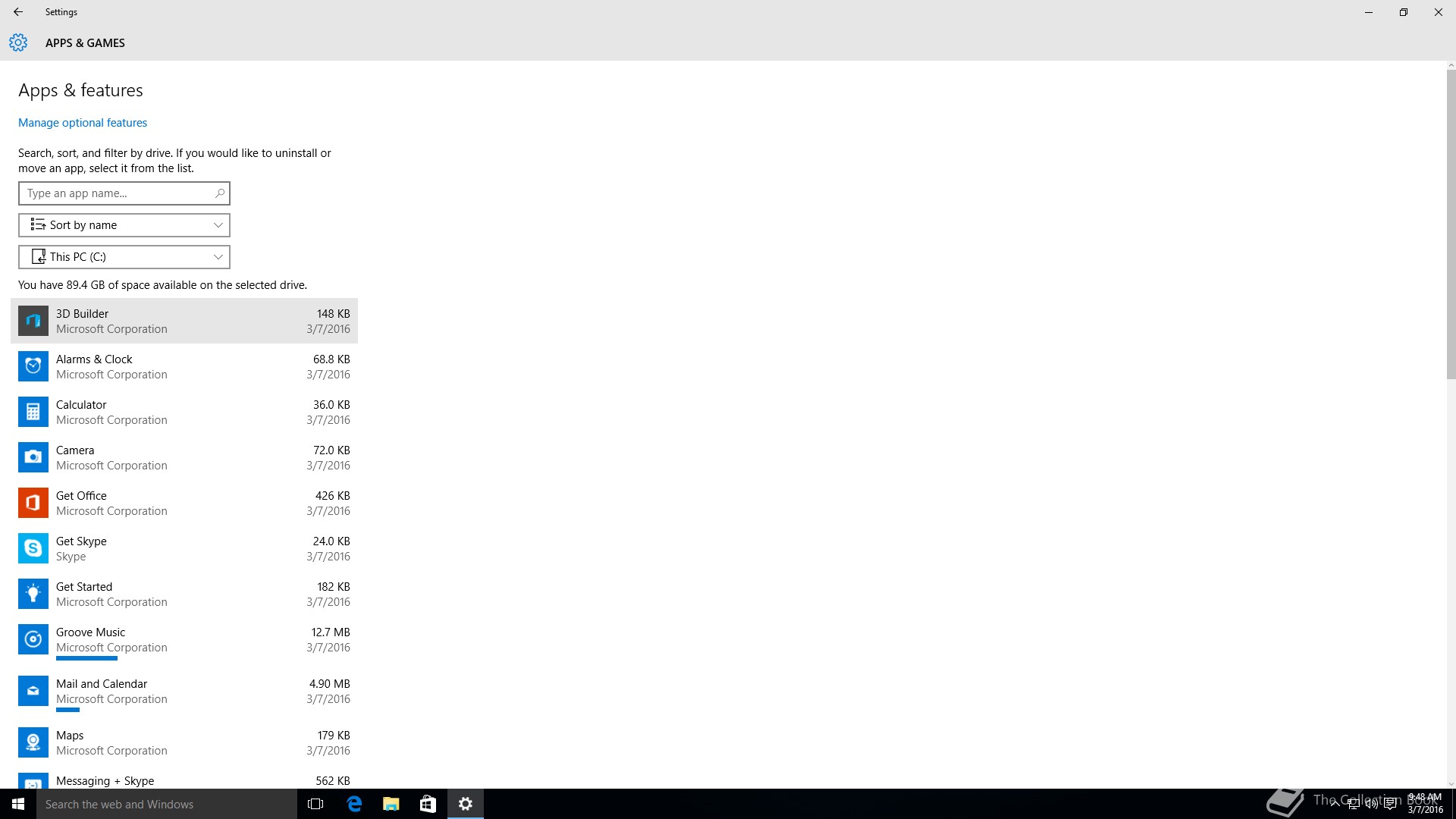
Task: Click the 426 KB size value
Action: pyautogui.click(x=333, y=496)
